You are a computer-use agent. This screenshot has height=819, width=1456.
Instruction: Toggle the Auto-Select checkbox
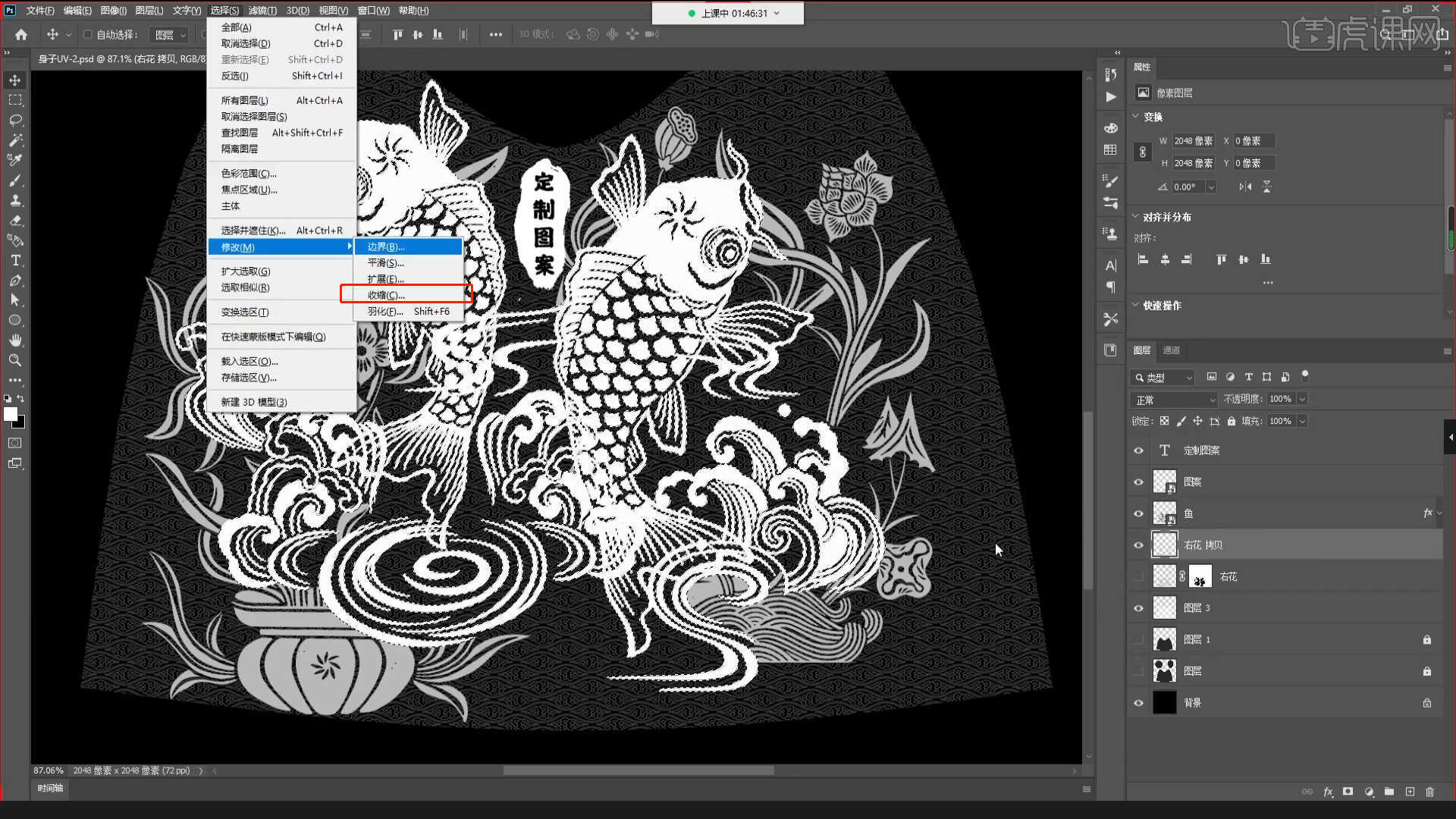(x=88, y=34)
